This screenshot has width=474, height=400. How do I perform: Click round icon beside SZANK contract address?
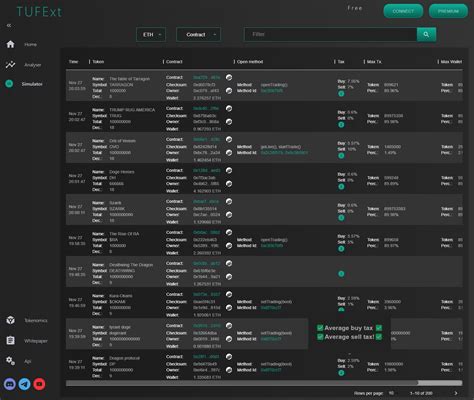229,201
